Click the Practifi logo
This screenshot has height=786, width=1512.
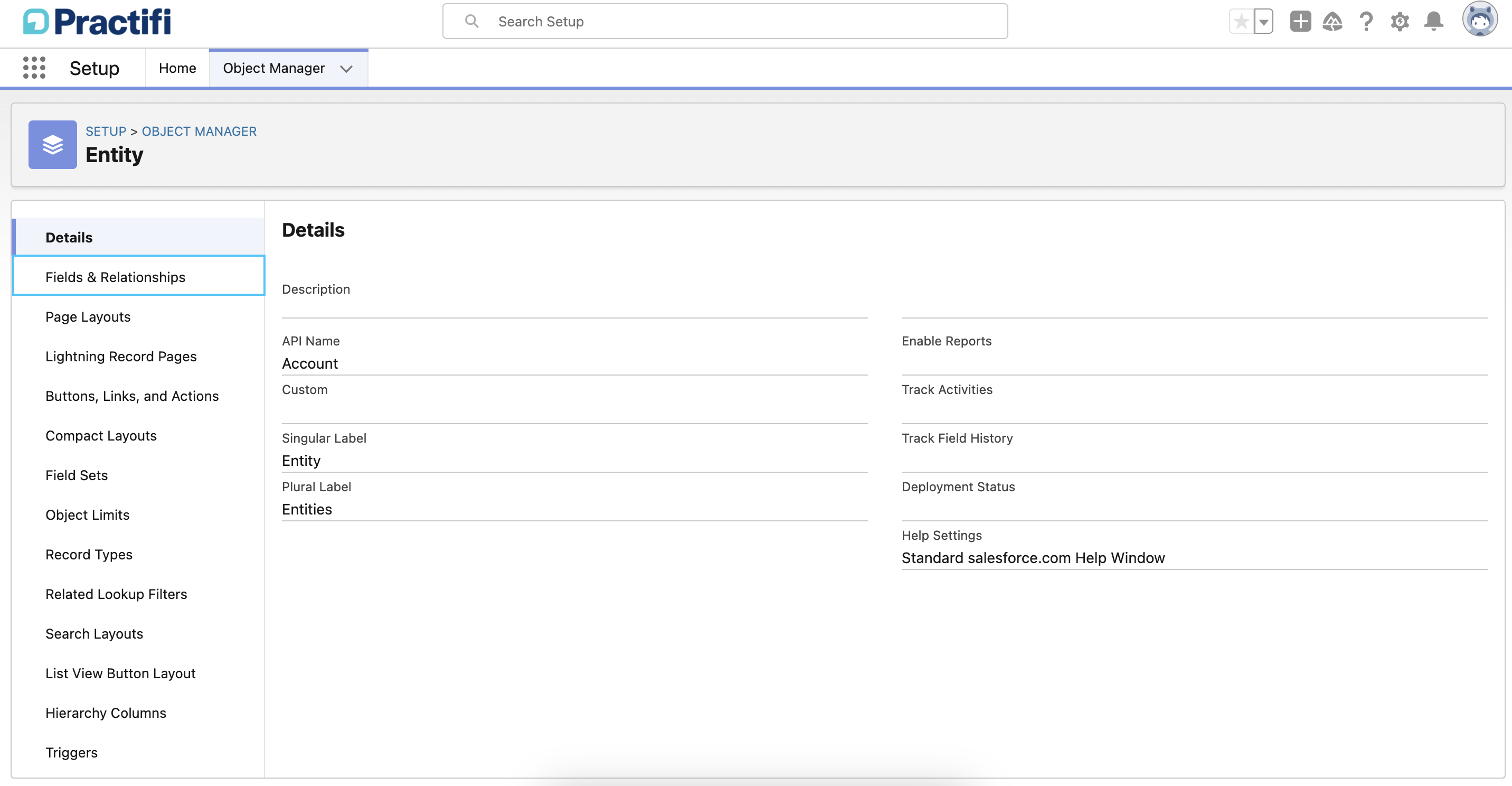click(x=96, y=21)
